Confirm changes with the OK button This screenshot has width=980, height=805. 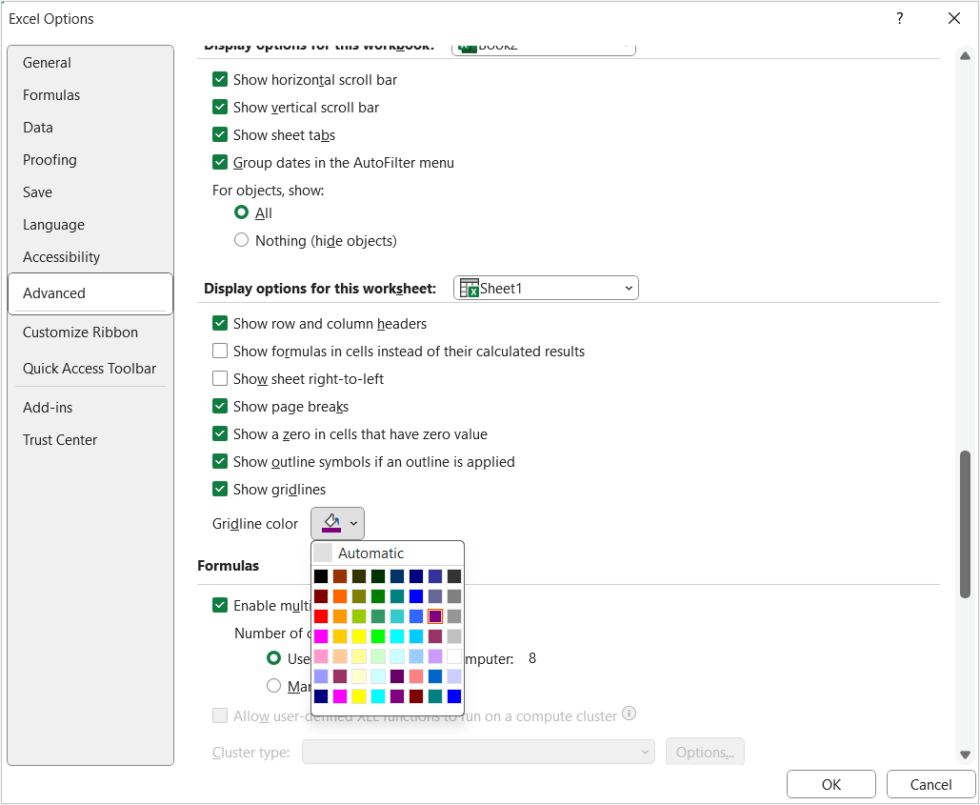click(830, 784)
